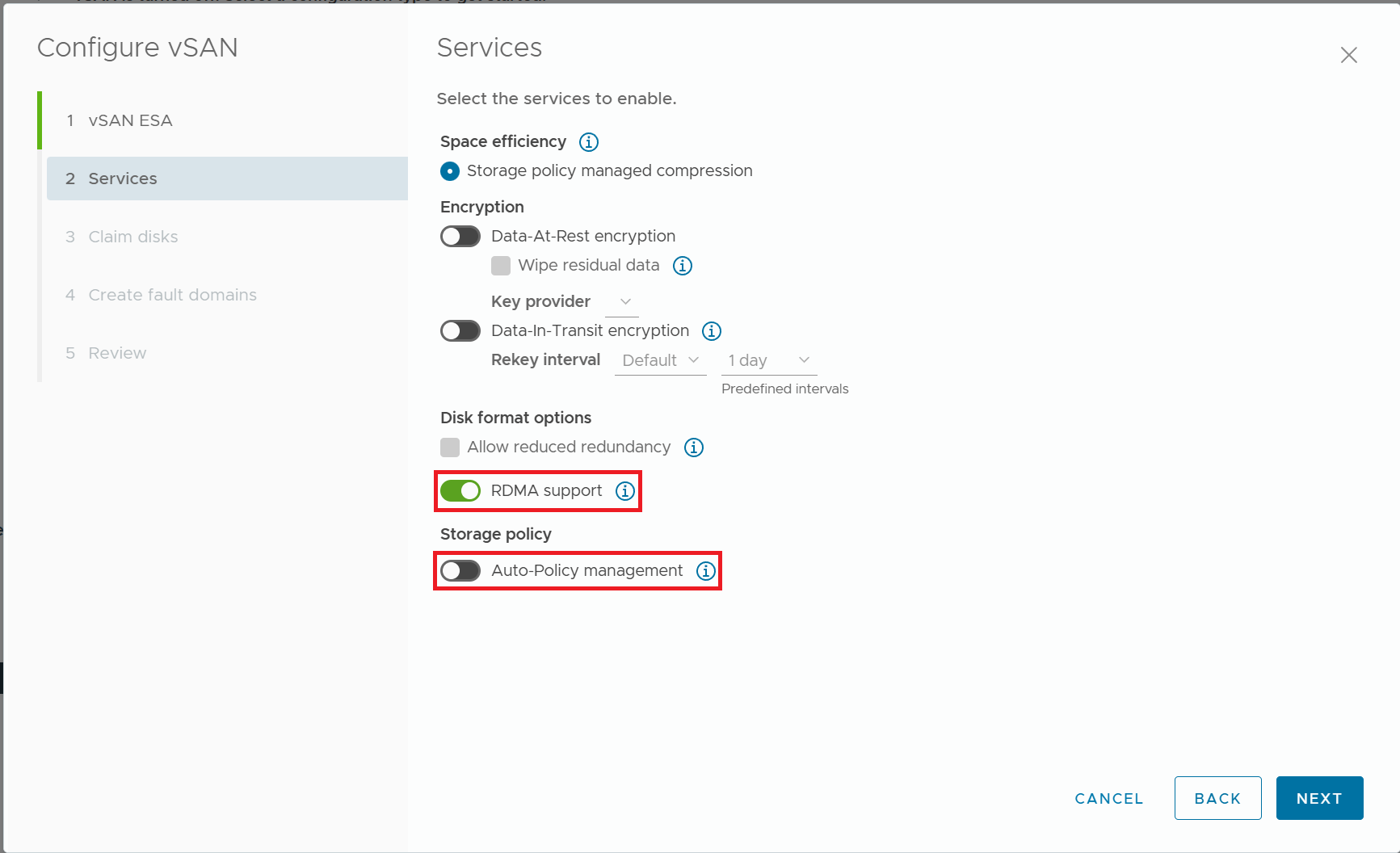Enable Auto-Policy management toggle

(460, 570)
